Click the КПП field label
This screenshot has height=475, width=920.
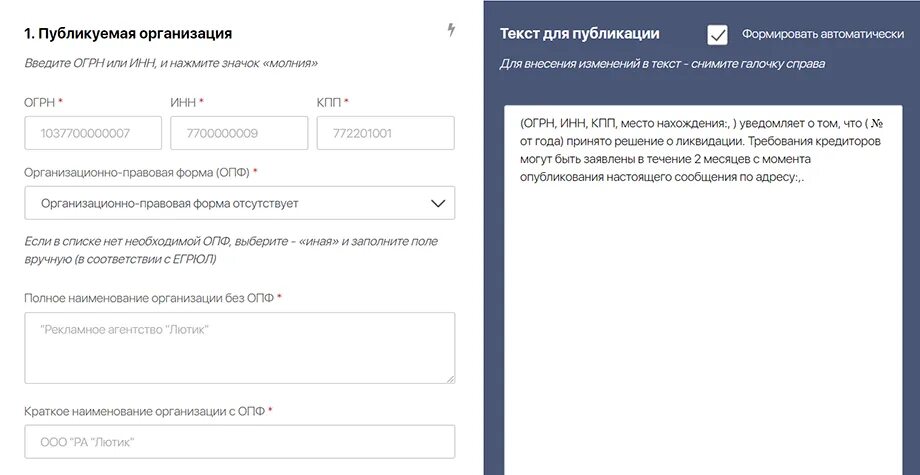333,102
